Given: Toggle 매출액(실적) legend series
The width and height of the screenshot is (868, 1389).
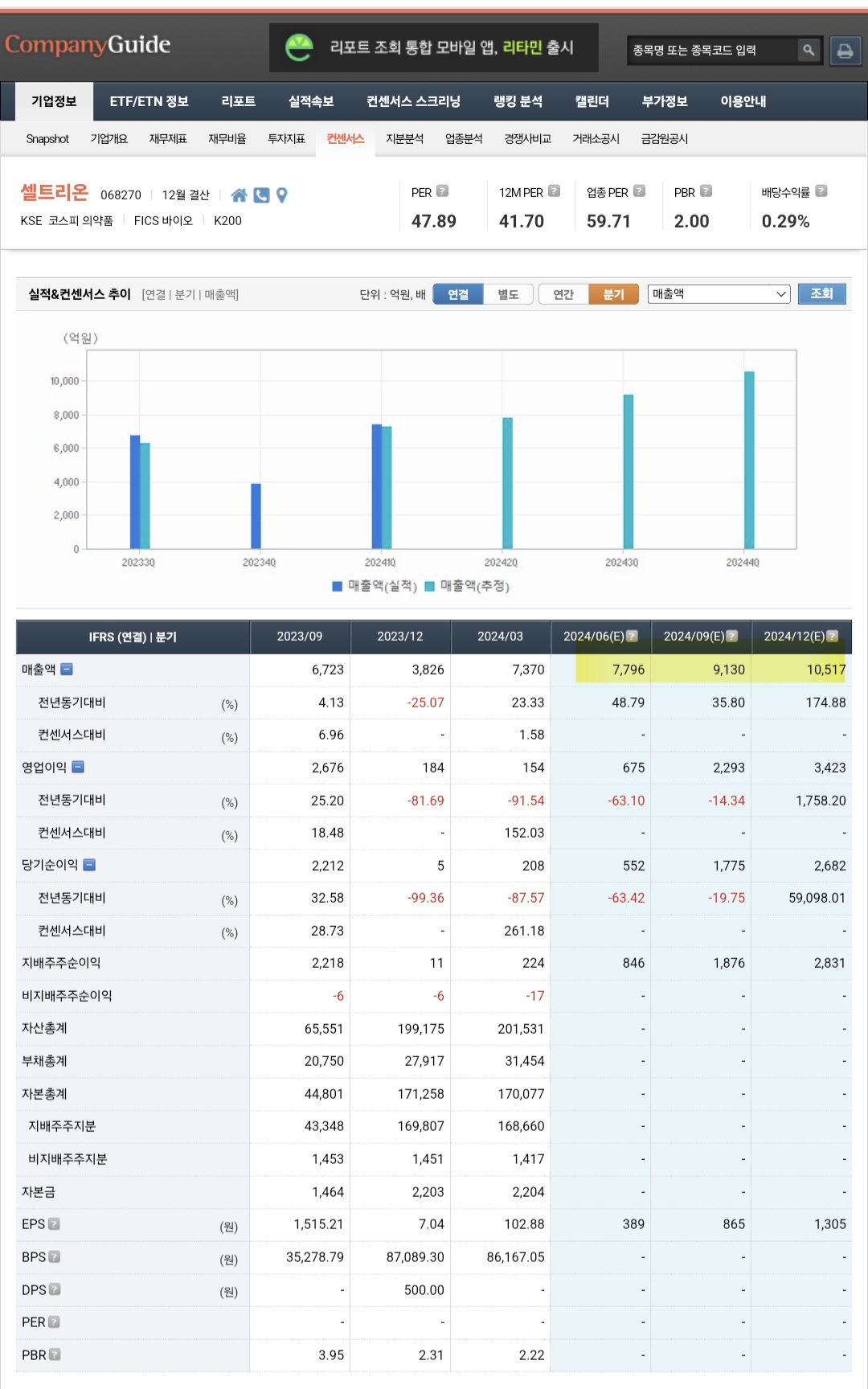Looking at the screenshot, I should coord(375,586).
